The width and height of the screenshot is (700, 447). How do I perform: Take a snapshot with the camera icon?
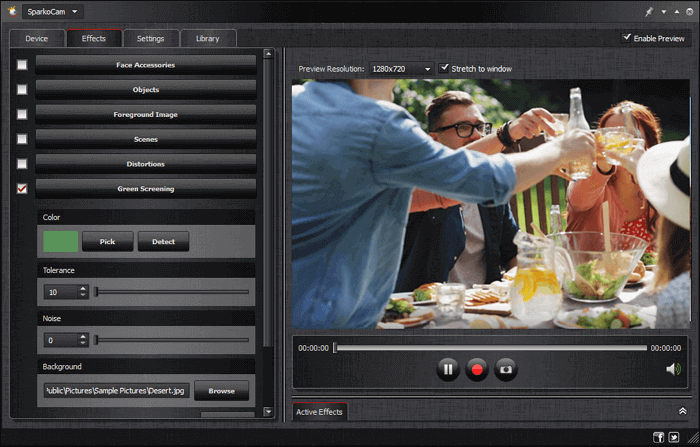[506, 369]
